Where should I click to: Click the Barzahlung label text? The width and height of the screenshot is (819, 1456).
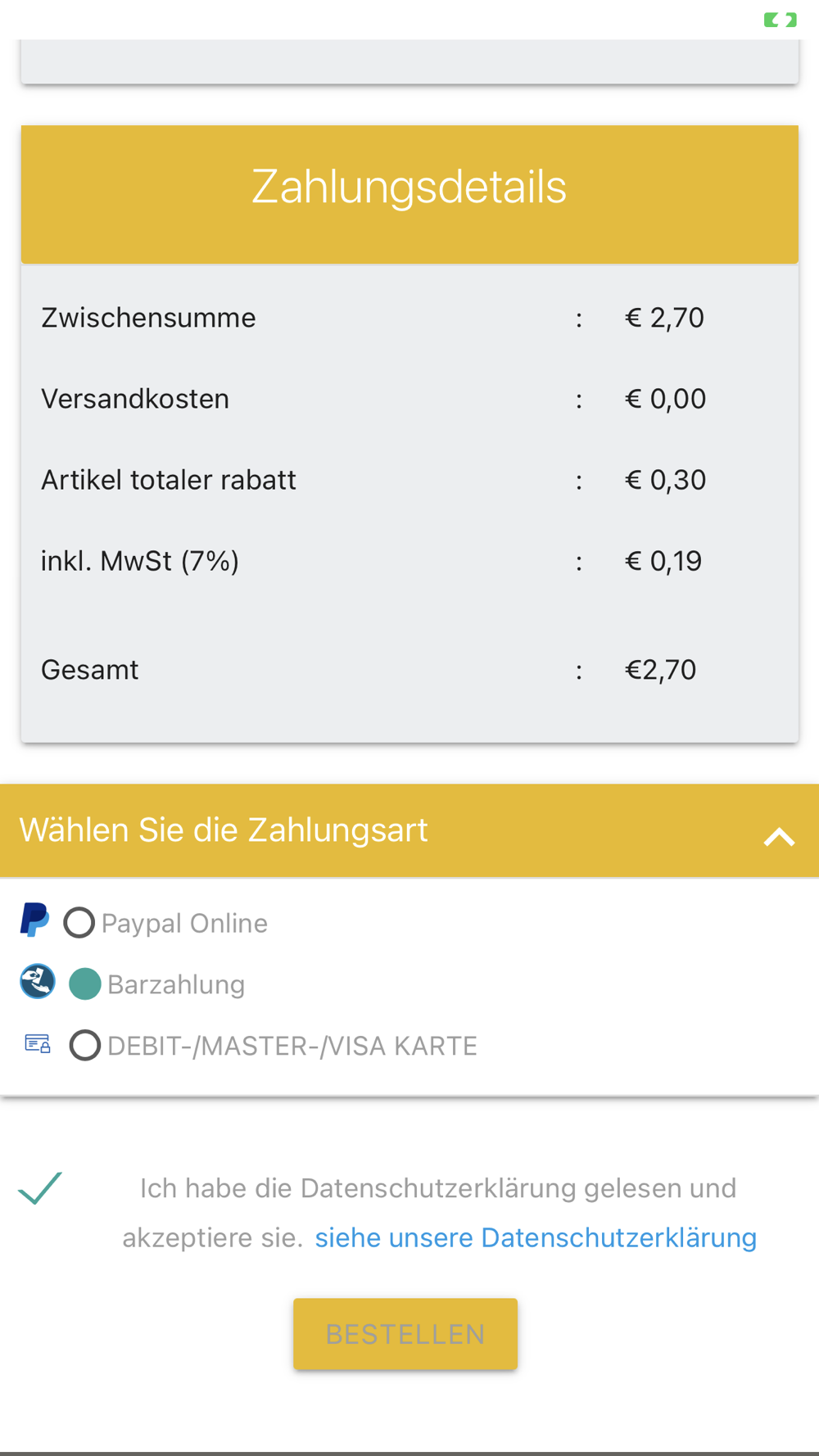point(176,984)
